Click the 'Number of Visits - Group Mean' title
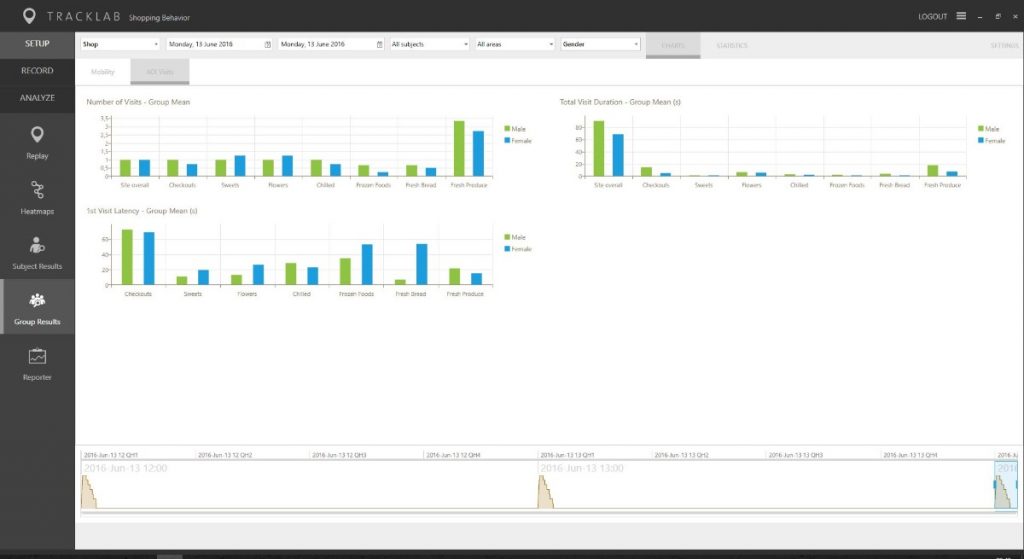 (138, 102)
